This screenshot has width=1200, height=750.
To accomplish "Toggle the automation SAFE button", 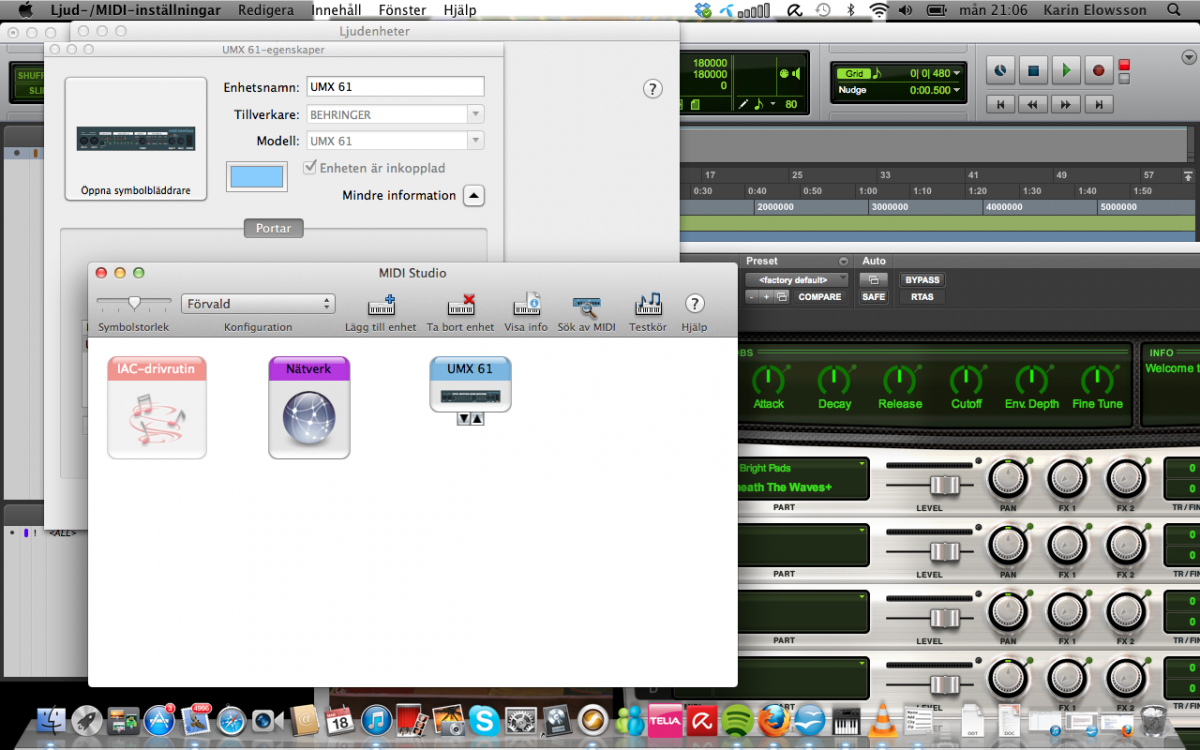I will [x=874, y=297].
